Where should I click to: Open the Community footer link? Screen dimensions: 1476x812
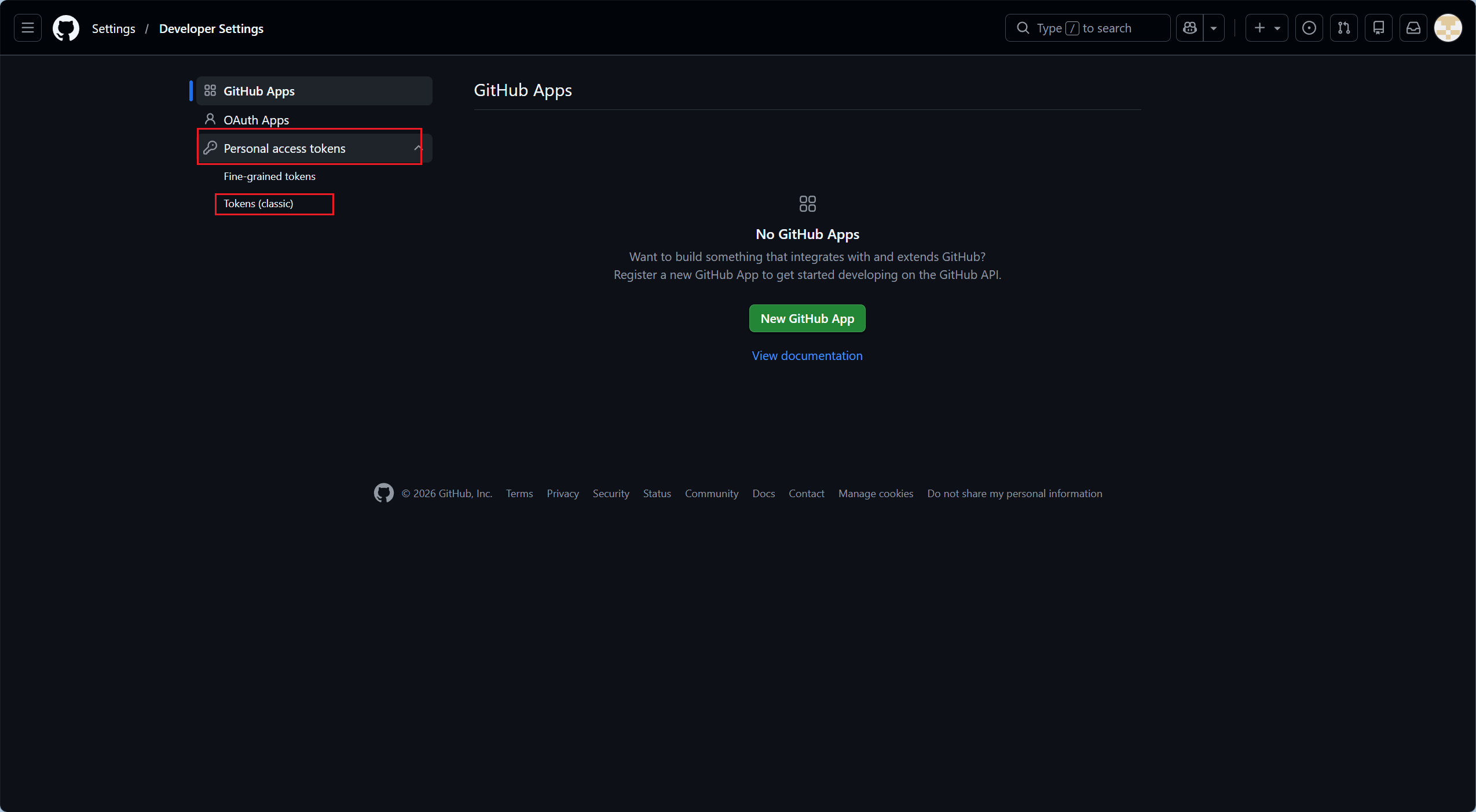[x=712, y=494]
